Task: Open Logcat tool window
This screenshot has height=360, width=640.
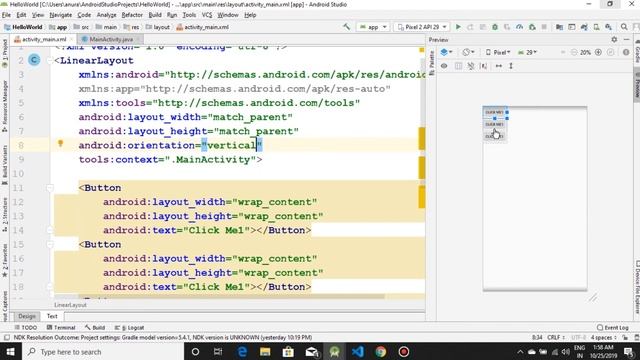Action: pyautogui.click(x=130, y=327)
